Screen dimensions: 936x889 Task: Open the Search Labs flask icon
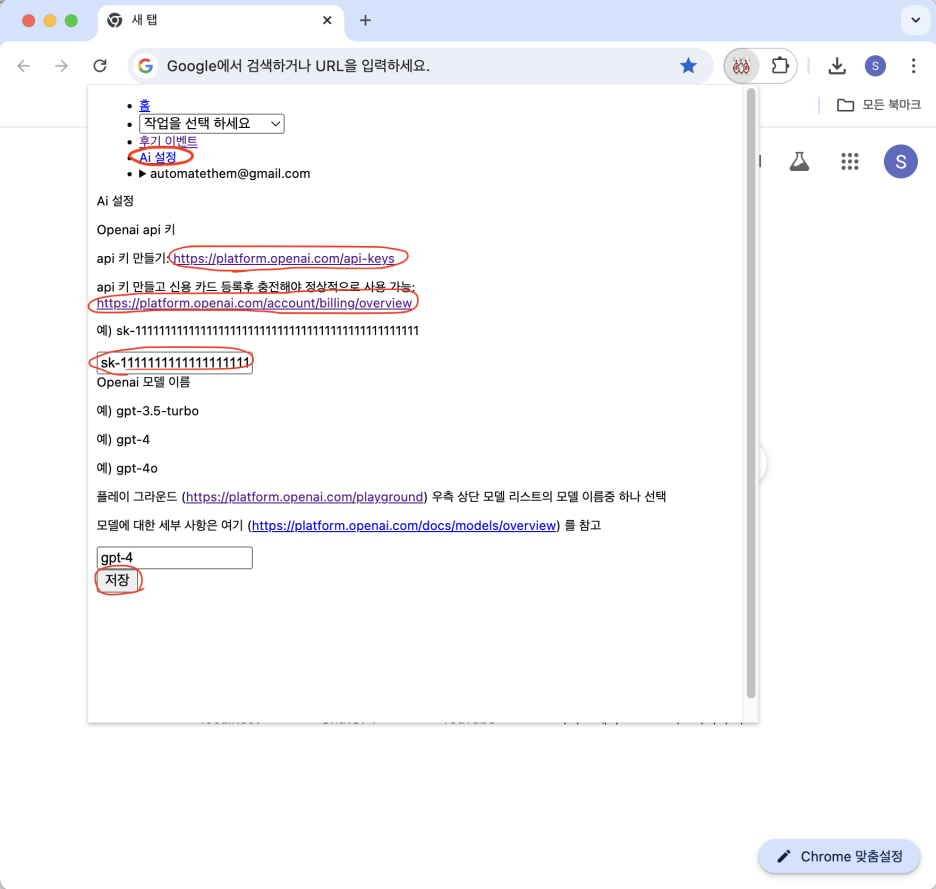[799, 161]
